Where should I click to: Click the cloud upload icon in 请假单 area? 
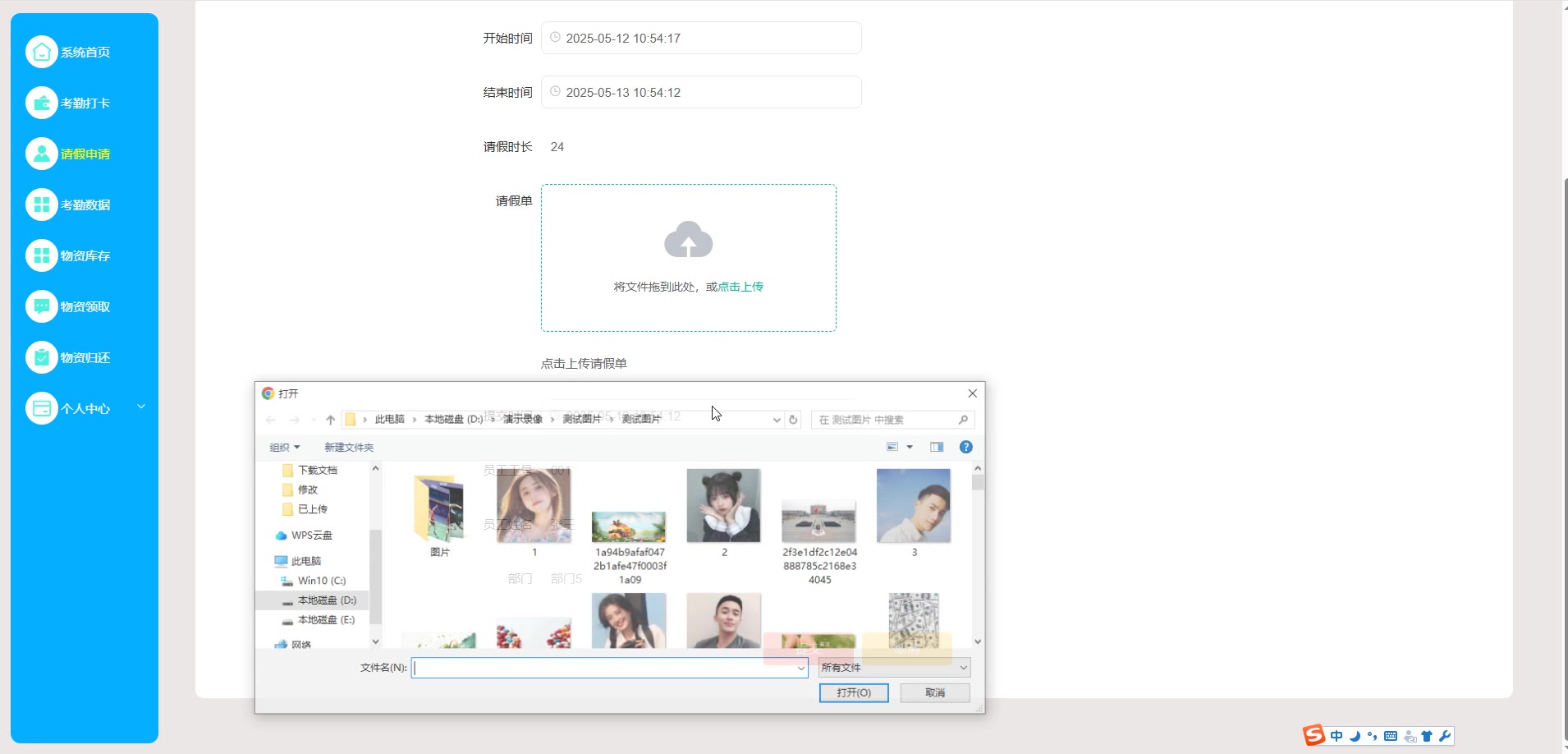688,239
